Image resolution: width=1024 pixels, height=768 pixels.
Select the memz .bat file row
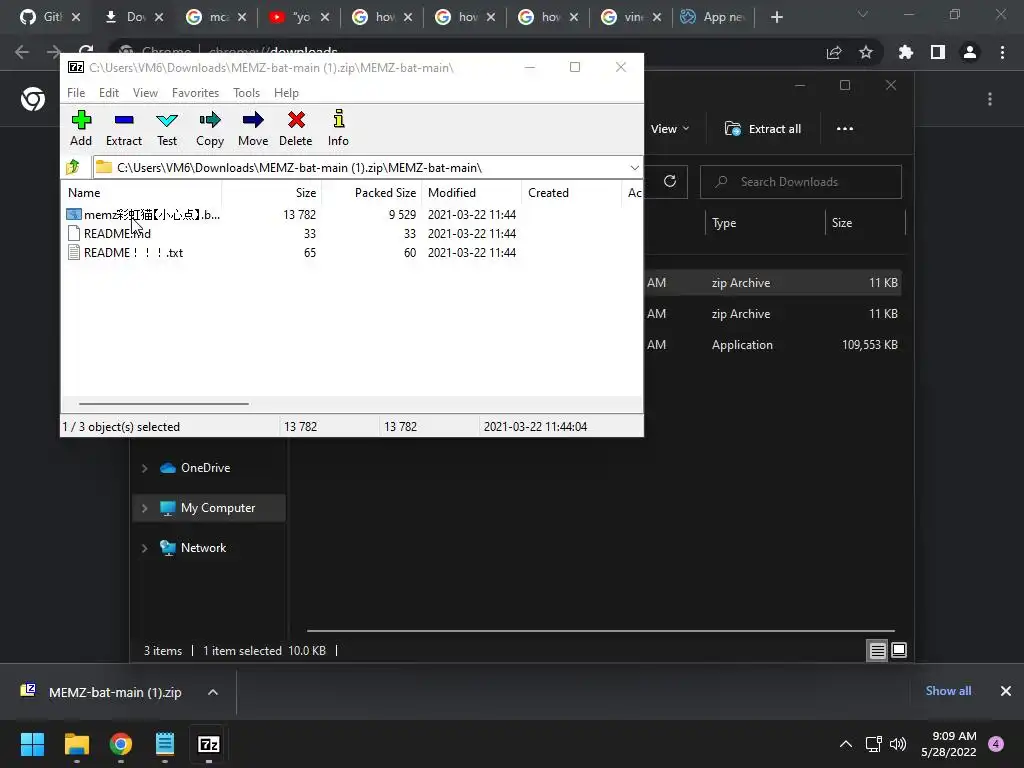[291, 214]
